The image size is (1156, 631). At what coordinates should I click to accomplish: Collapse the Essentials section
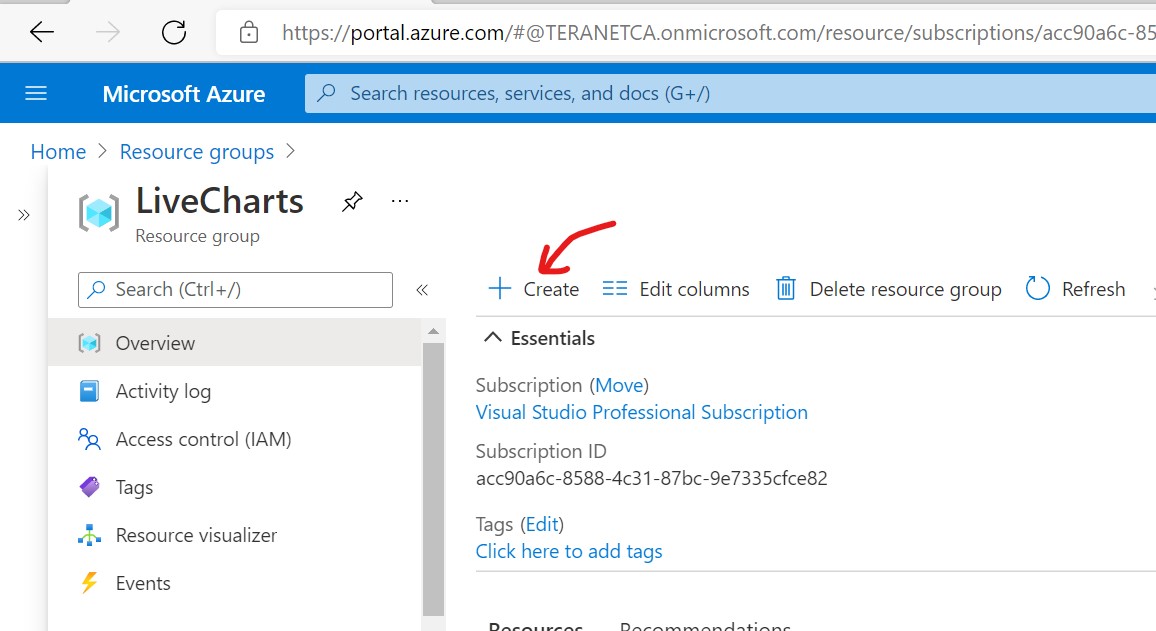click(x=492, y=338)
